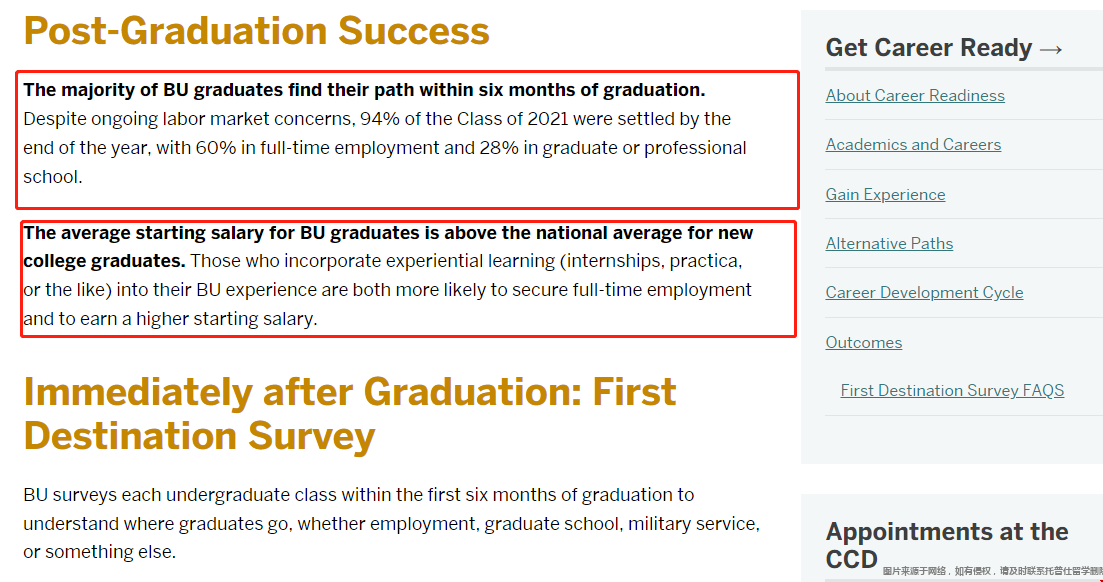Open First Destination Survey FAQS

click(x=952, y=391)
